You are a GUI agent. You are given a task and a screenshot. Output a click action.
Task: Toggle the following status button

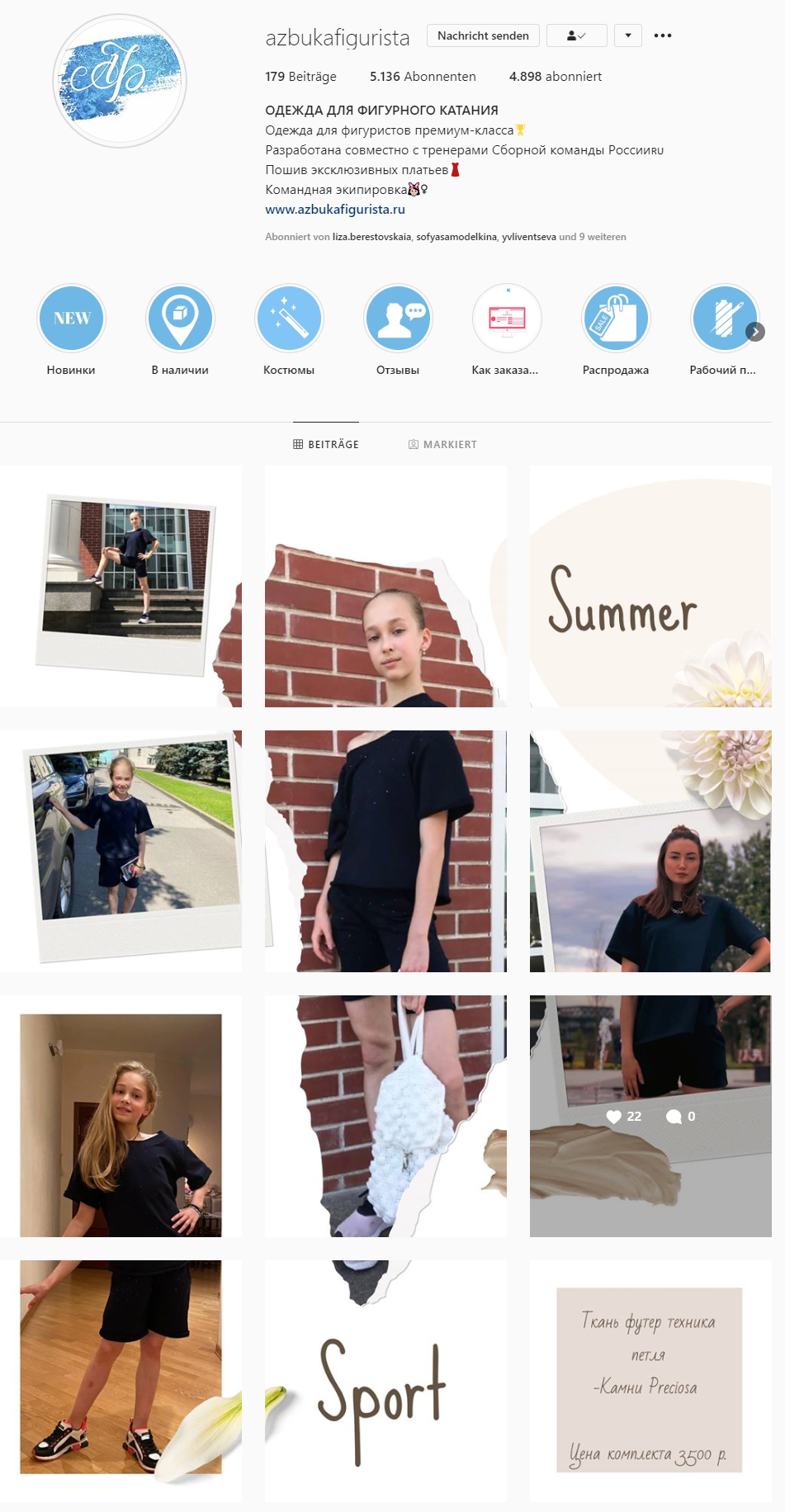(x=577, y=35)
